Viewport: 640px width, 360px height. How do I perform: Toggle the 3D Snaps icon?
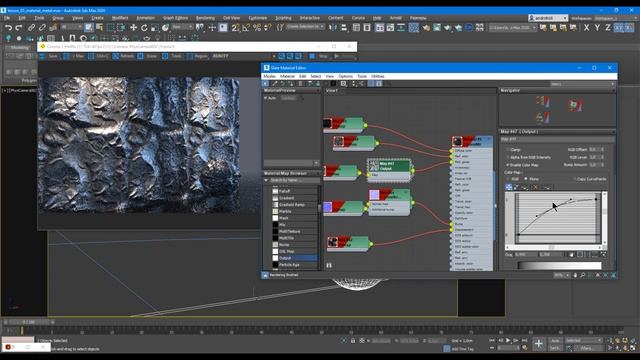click(236, 28)
